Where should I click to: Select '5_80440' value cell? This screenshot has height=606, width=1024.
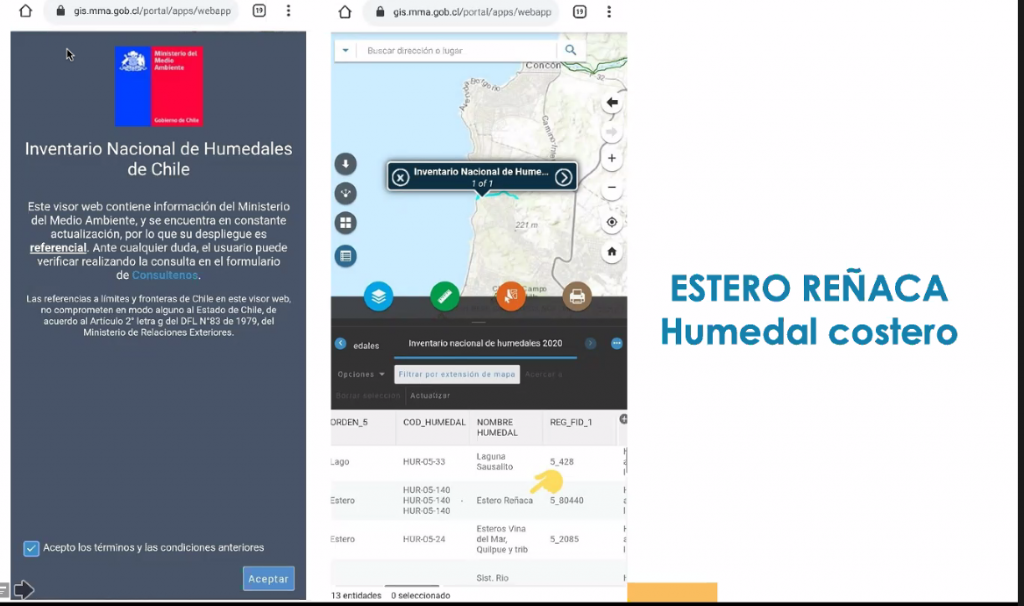pos(566,500)
